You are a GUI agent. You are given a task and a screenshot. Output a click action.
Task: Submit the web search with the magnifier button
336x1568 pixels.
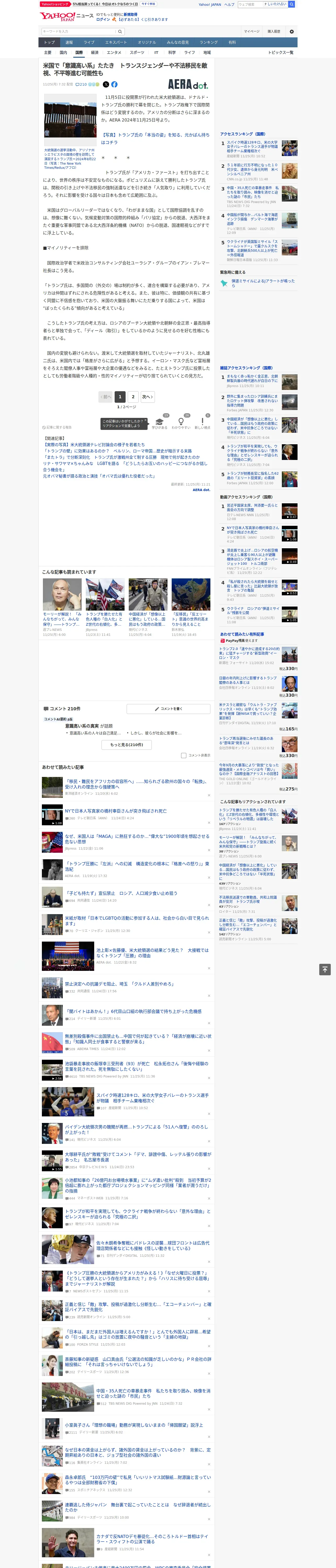292,4
